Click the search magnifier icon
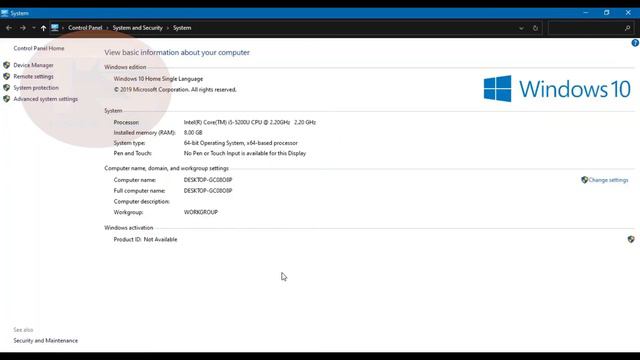This screenshot has height=360, width=640. (627, 28)
